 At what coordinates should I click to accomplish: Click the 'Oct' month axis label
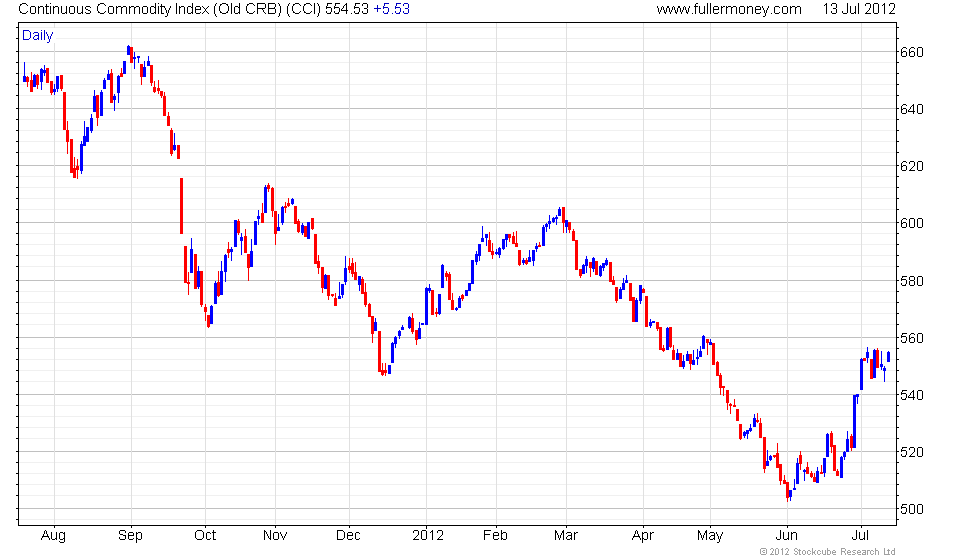tap(205, 536)
